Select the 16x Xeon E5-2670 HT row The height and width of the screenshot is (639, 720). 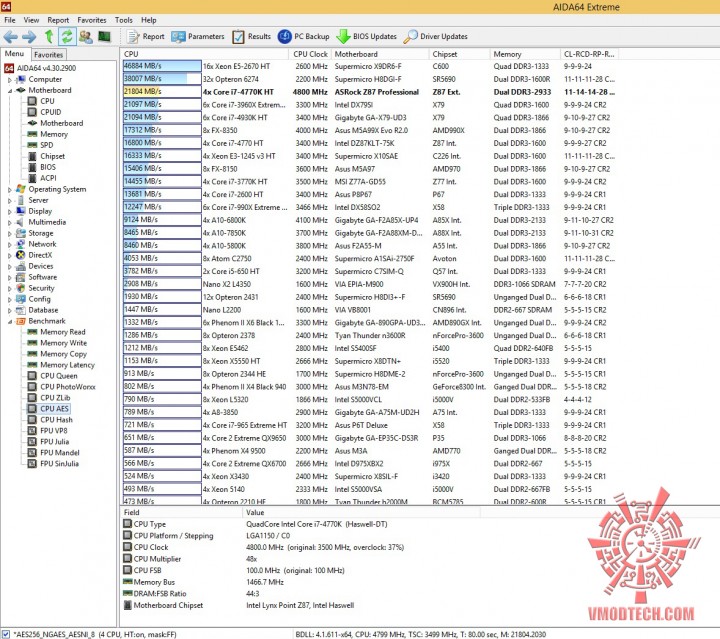point(370,66)
